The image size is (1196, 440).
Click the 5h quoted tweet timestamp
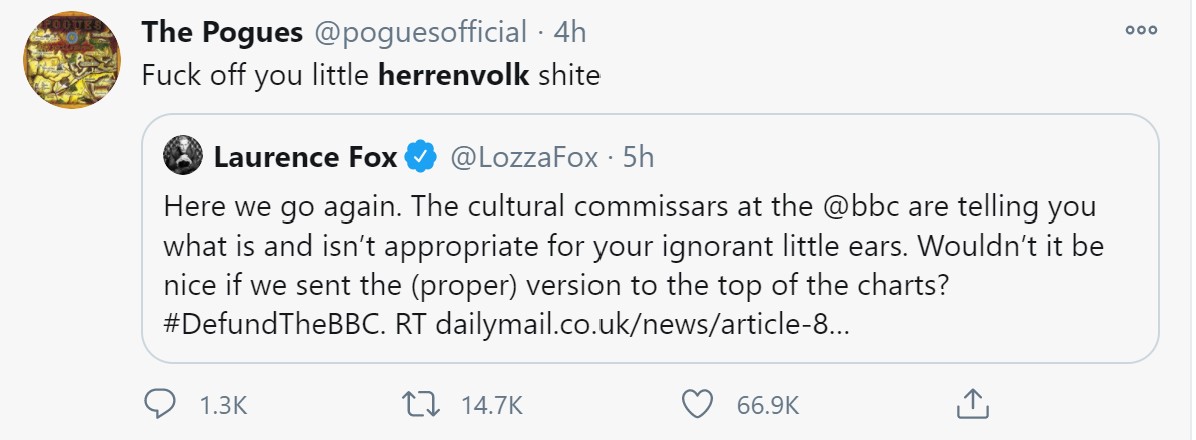638,156
